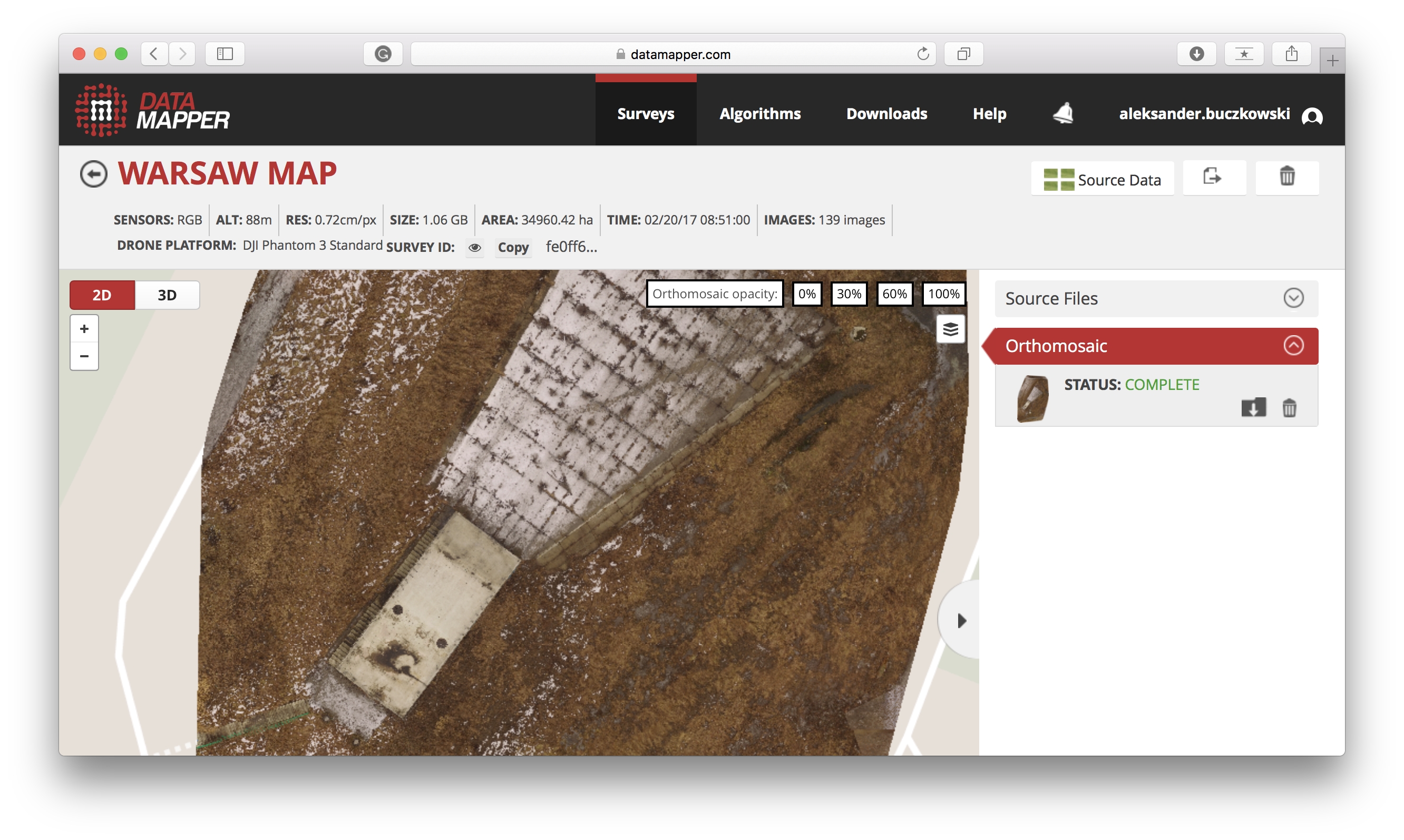Zoom out on the map

click(x=84, y=356)
